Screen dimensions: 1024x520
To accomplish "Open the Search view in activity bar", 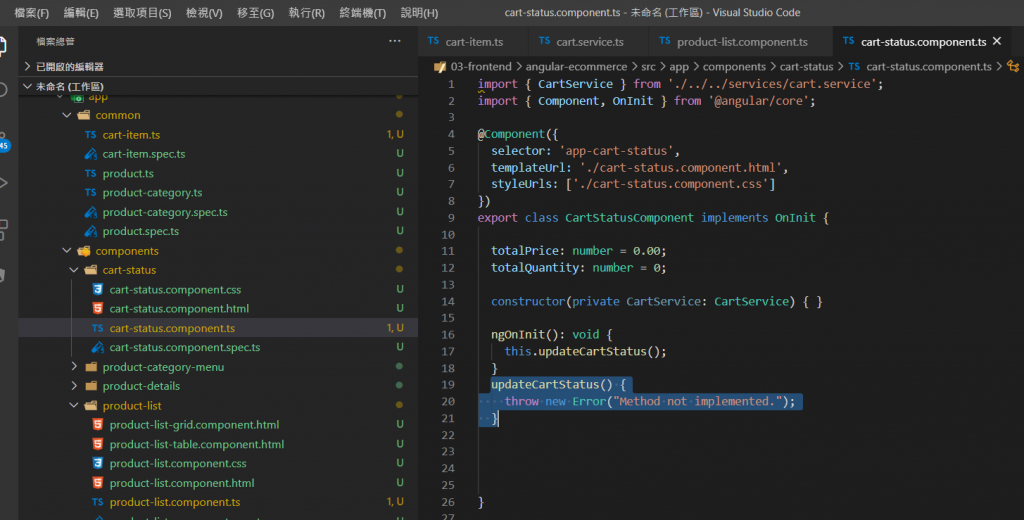I will [x=3, y=90].
